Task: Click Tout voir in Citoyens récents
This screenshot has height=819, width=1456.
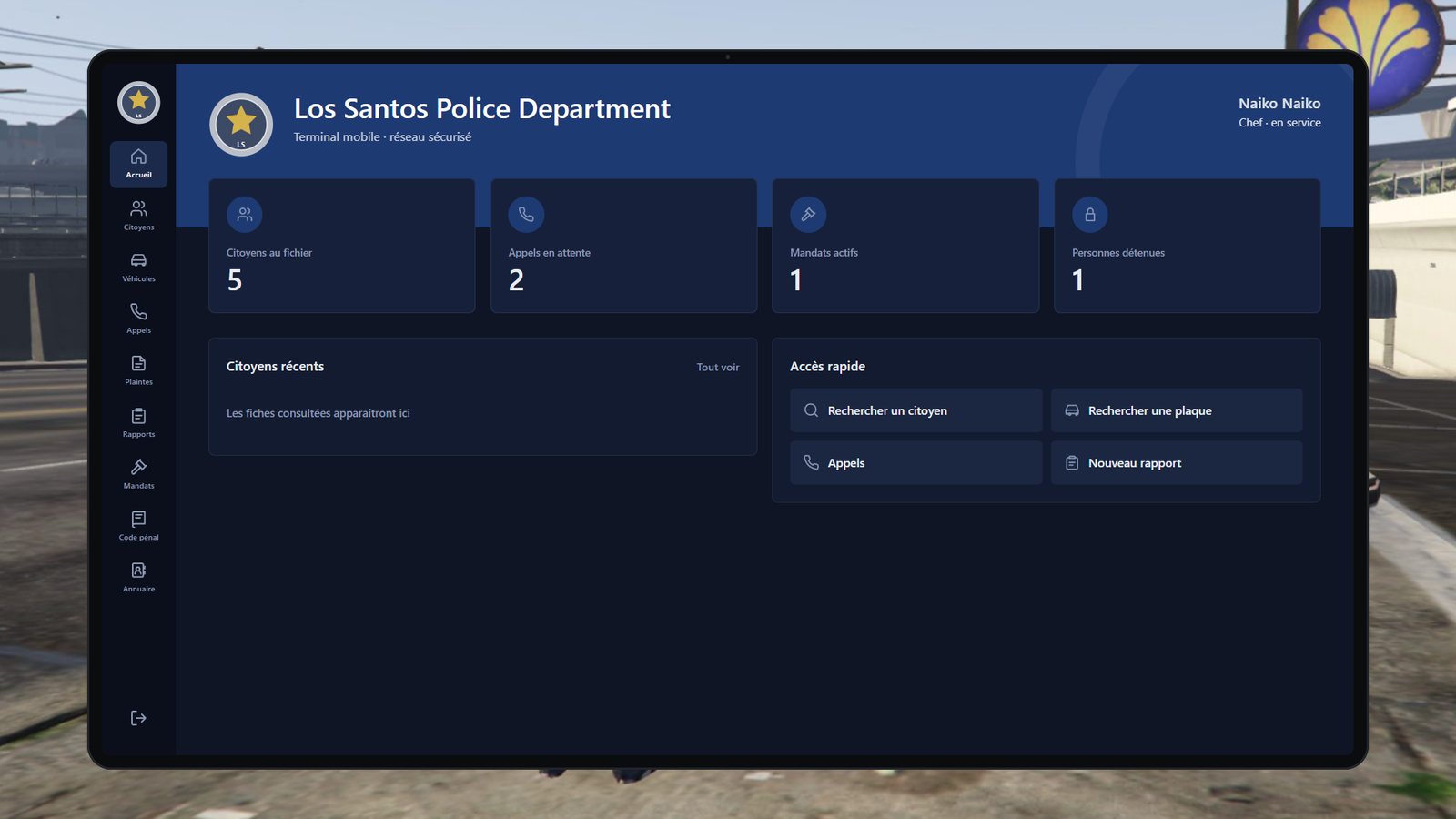Action: click(718, 368)
